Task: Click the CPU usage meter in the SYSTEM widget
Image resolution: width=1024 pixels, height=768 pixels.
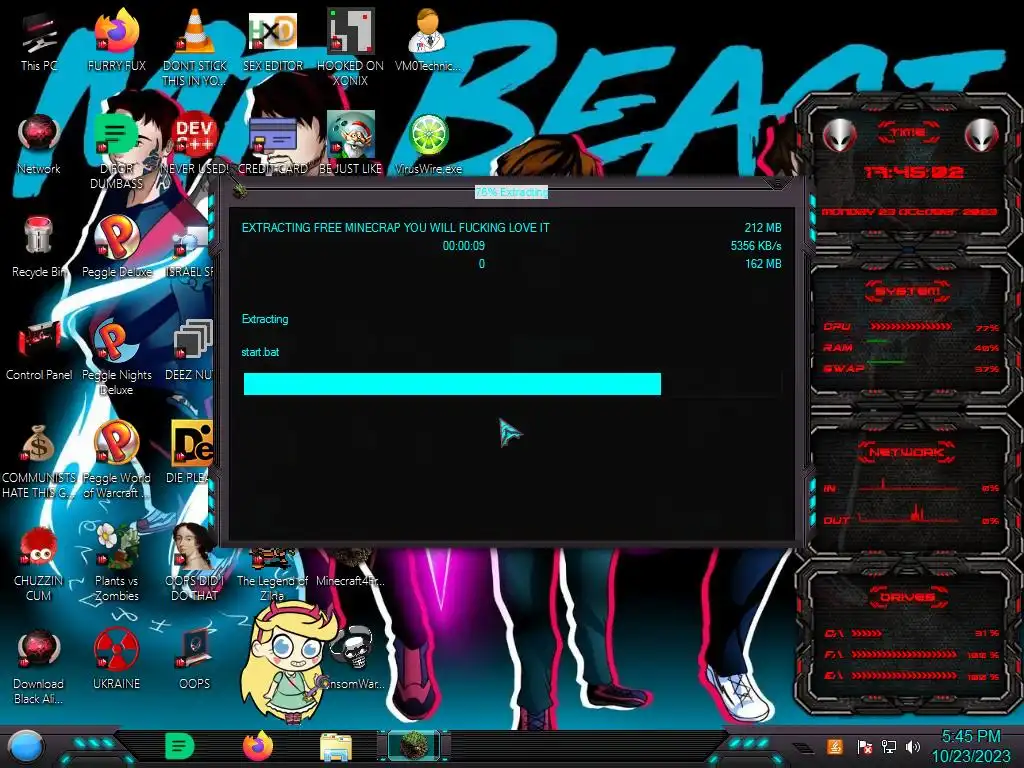Action: [x=910, y=327]
